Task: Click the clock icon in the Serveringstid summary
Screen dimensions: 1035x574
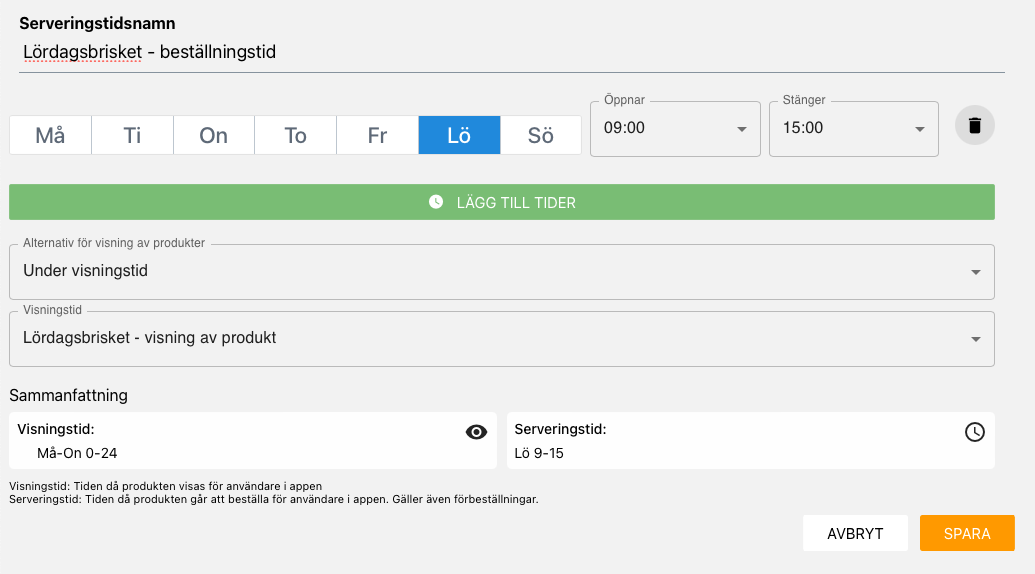Action: (x=974, y=432)
